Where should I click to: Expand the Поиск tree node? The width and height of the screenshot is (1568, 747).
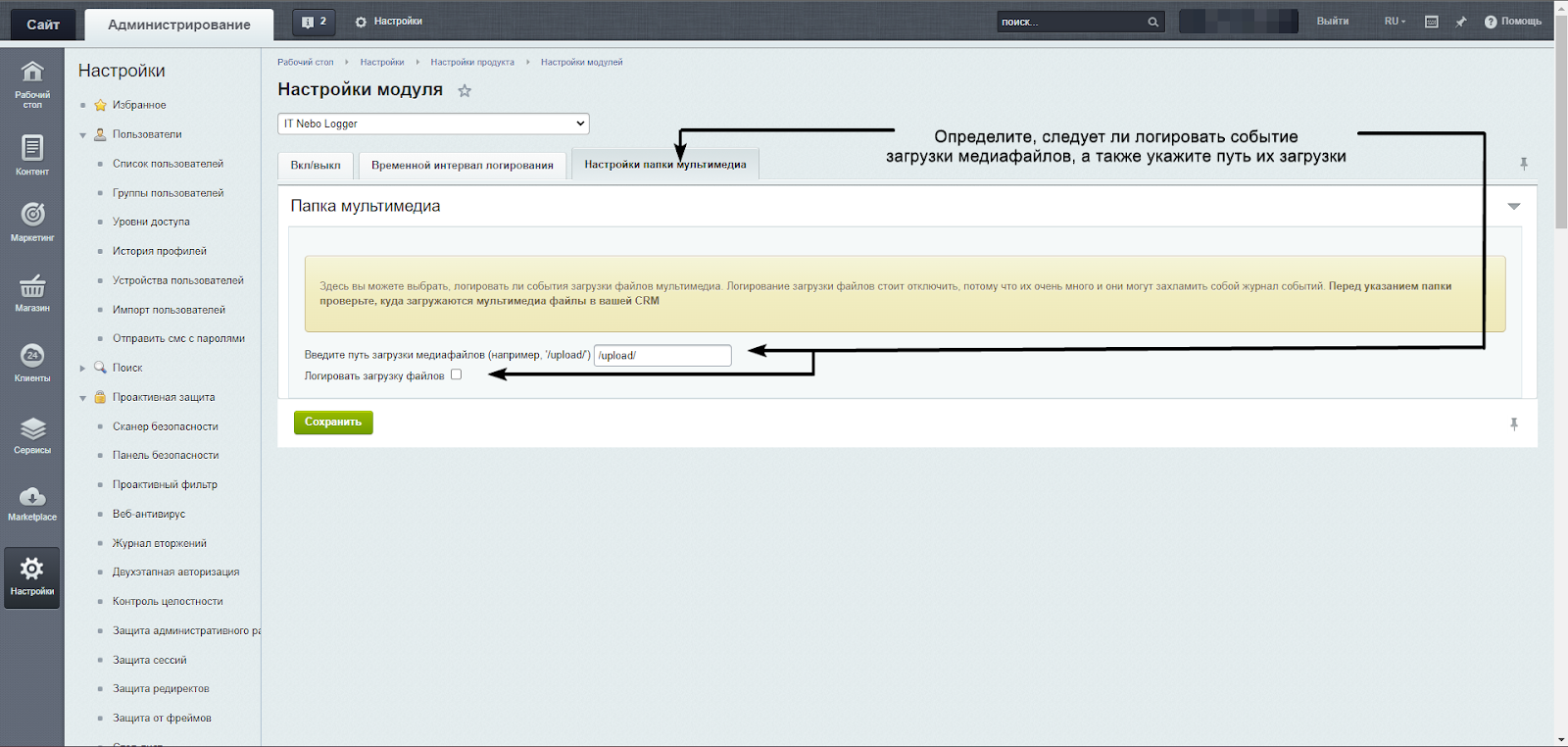(x=83, y=369)
